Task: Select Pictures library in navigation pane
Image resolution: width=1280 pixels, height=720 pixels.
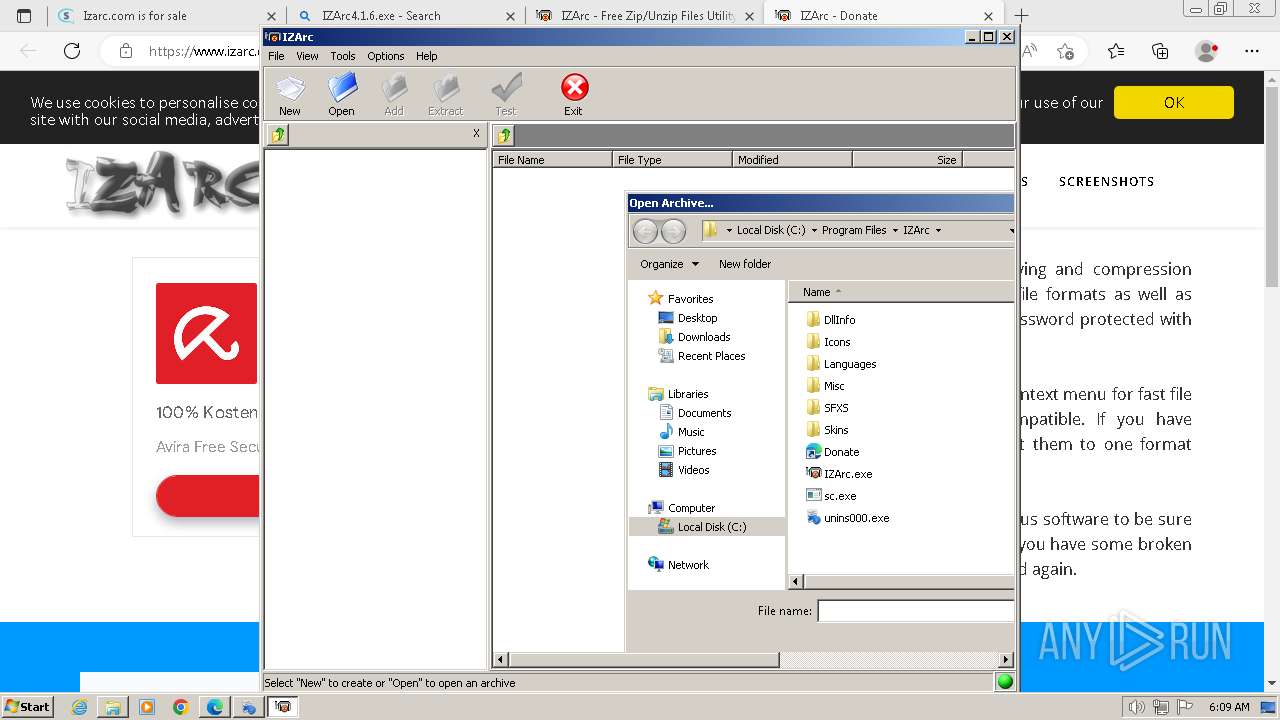Action: click(688, 451)
